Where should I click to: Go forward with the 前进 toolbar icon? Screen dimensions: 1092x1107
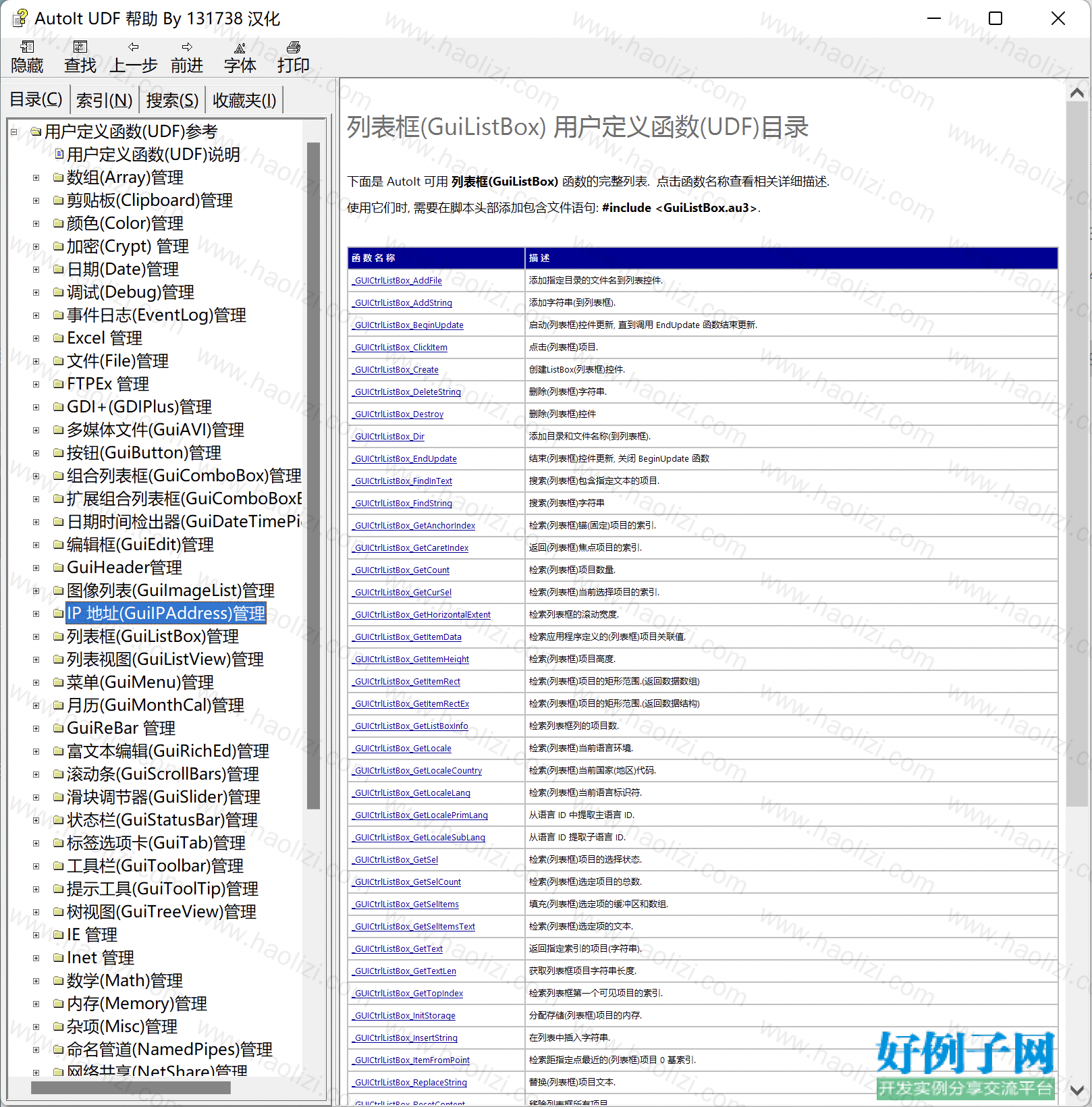pos(187,47)
